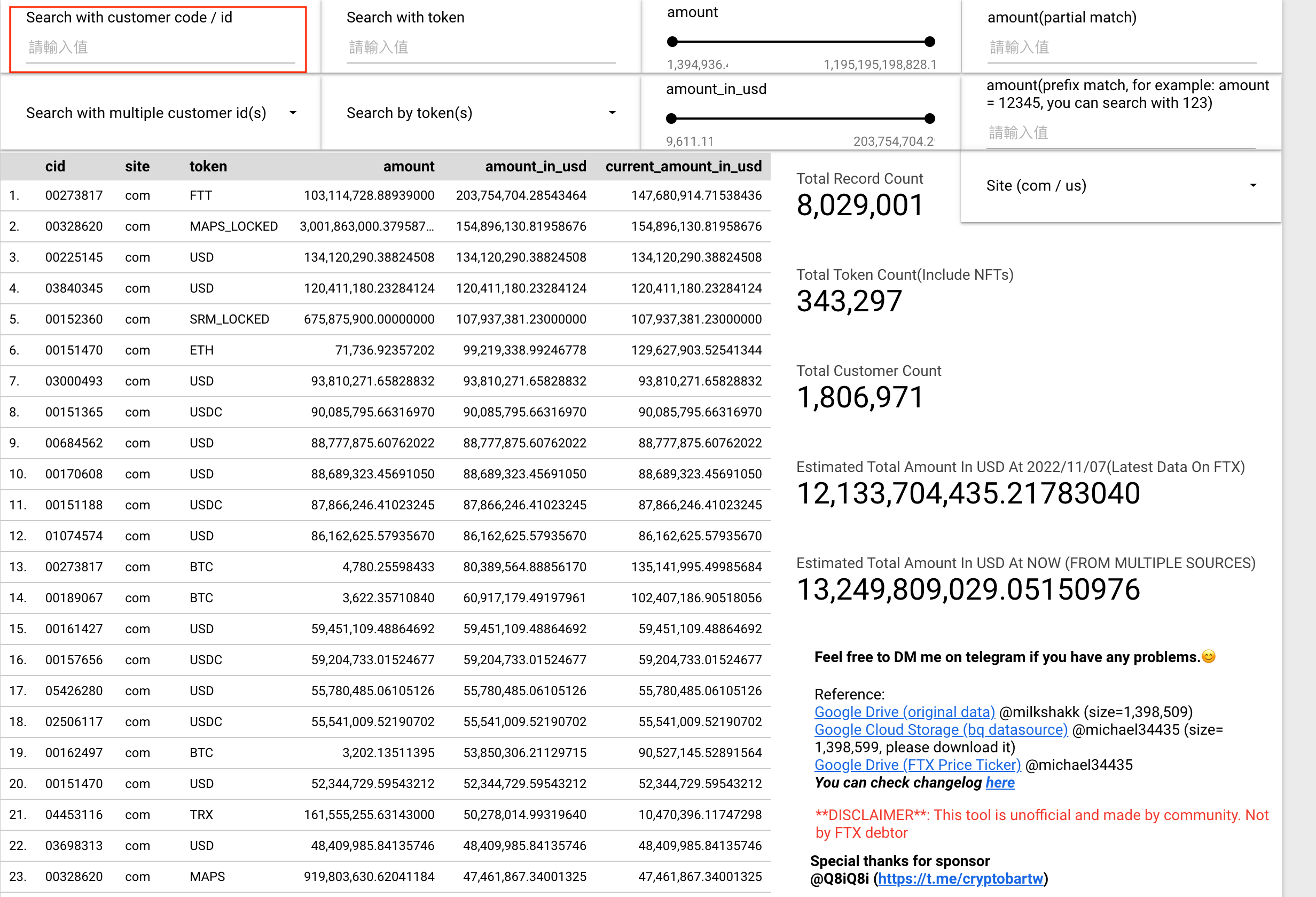
Task: Click the amount(partial match) input field
Action: coord(1121,48)
